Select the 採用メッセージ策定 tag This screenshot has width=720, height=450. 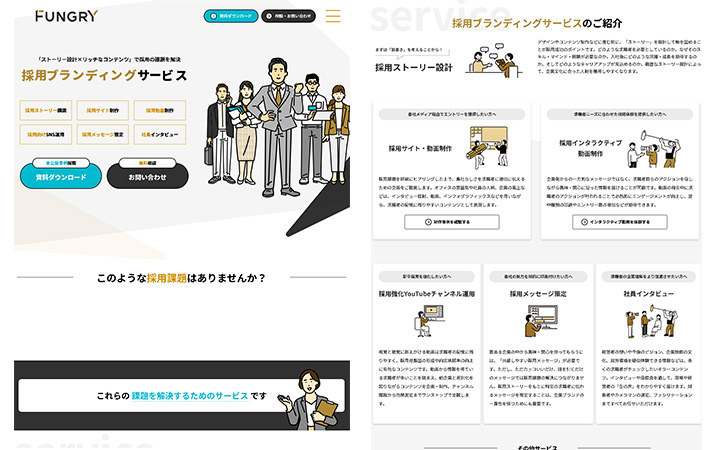click(102, 135)
